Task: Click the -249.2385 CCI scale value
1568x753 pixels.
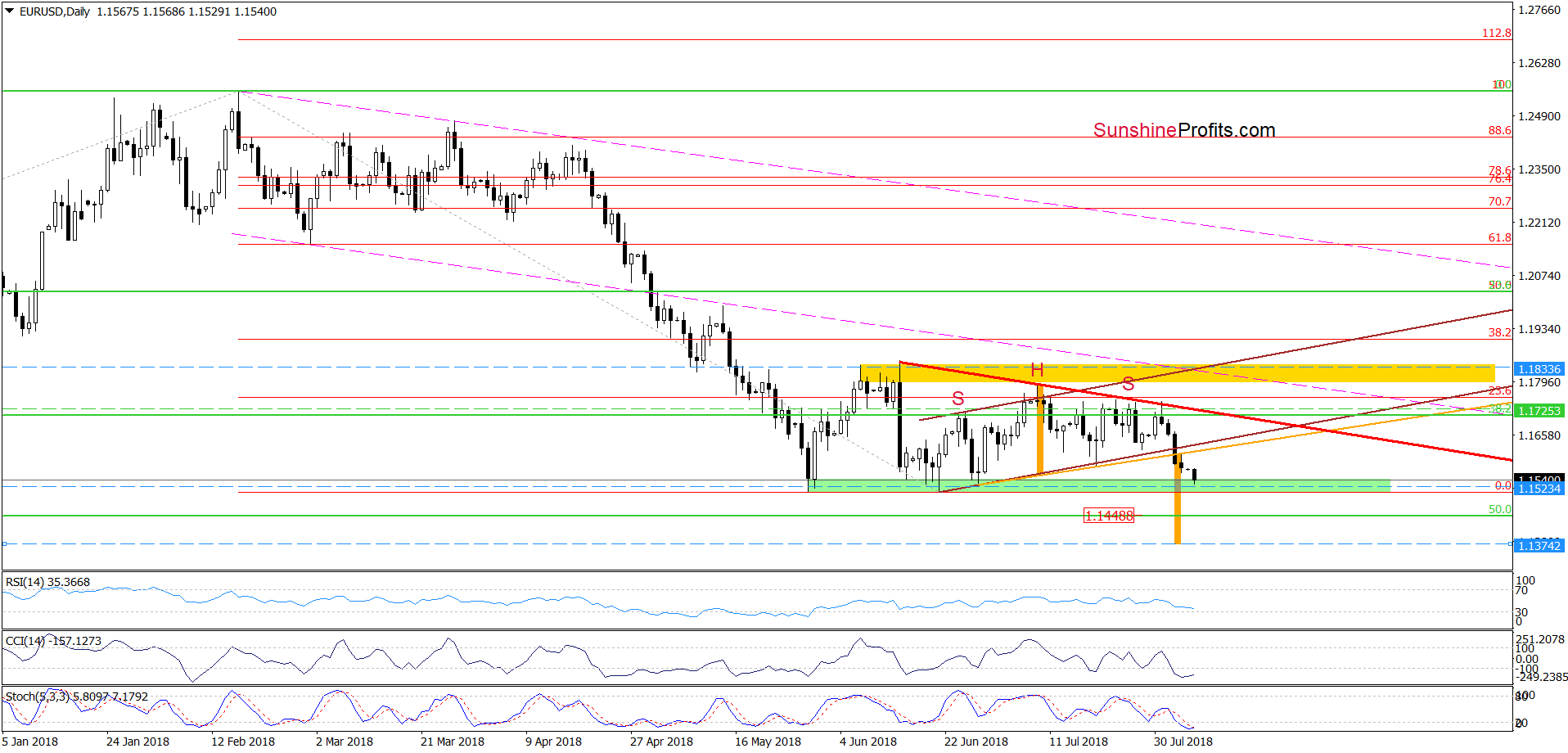Action: [x=1542, y=677]
